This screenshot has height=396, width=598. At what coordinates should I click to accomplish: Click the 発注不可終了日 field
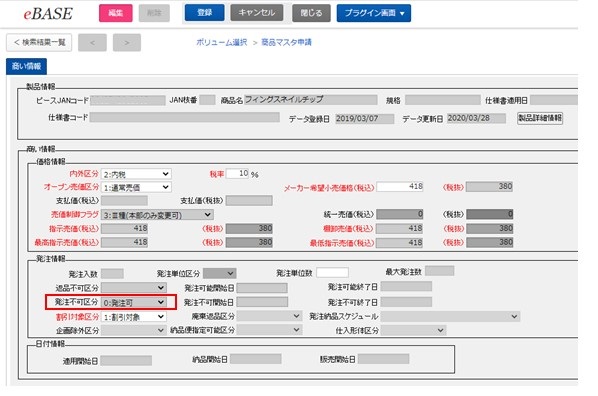click(406, 302)
